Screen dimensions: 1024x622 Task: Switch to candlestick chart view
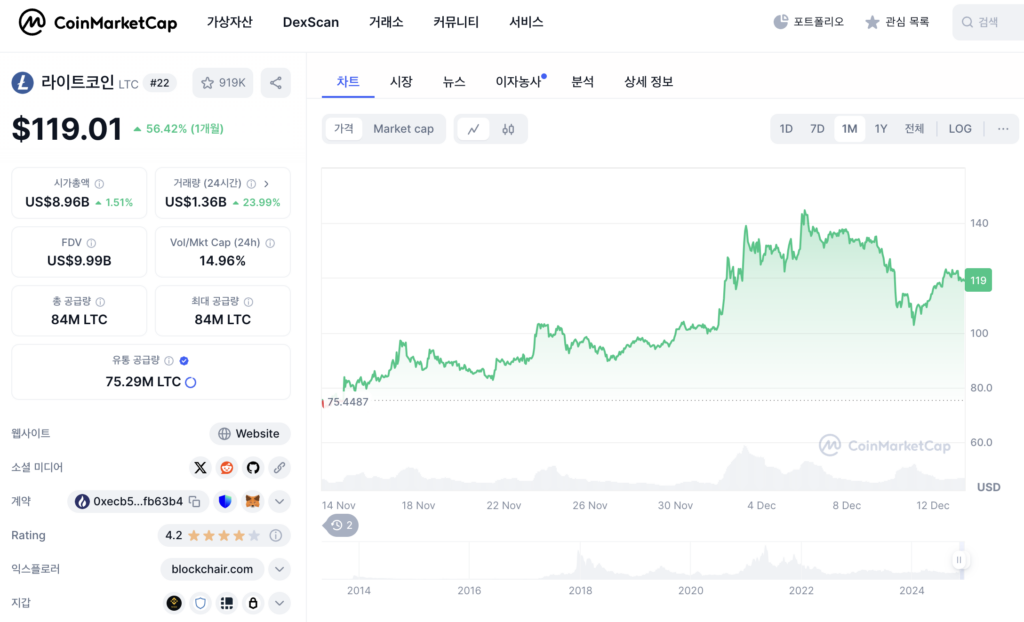pos(508,129)
